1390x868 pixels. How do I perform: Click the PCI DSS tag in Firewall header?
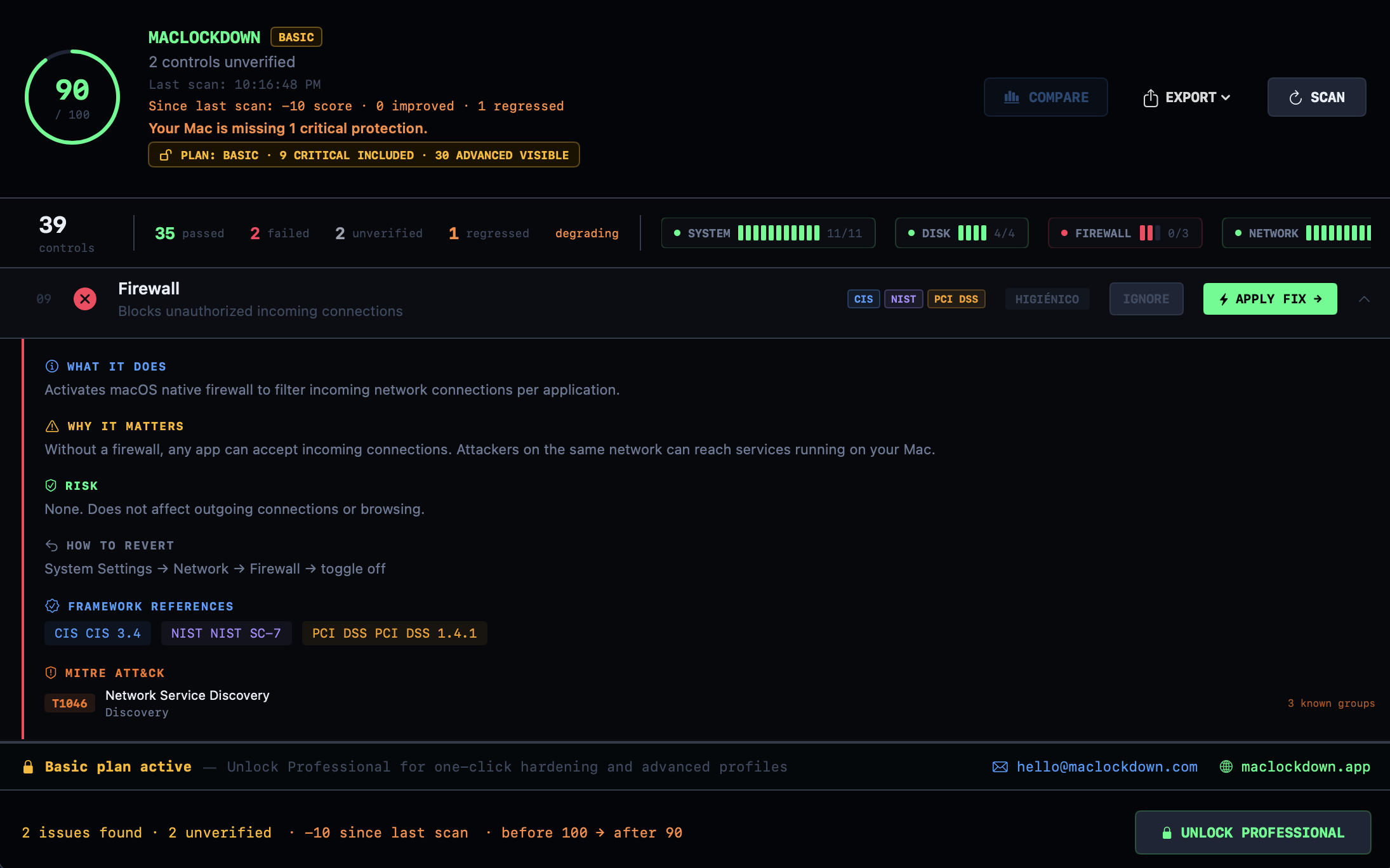point(956,299)
